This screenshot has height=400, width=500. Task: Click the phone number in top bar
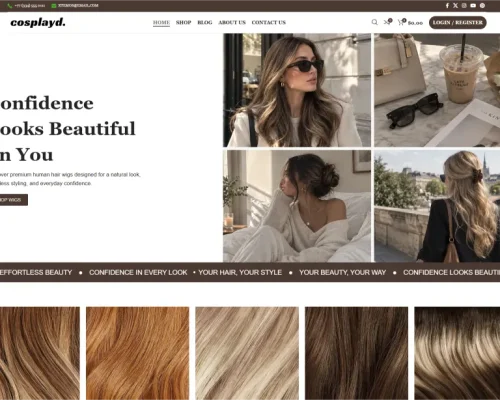point(30,6)
